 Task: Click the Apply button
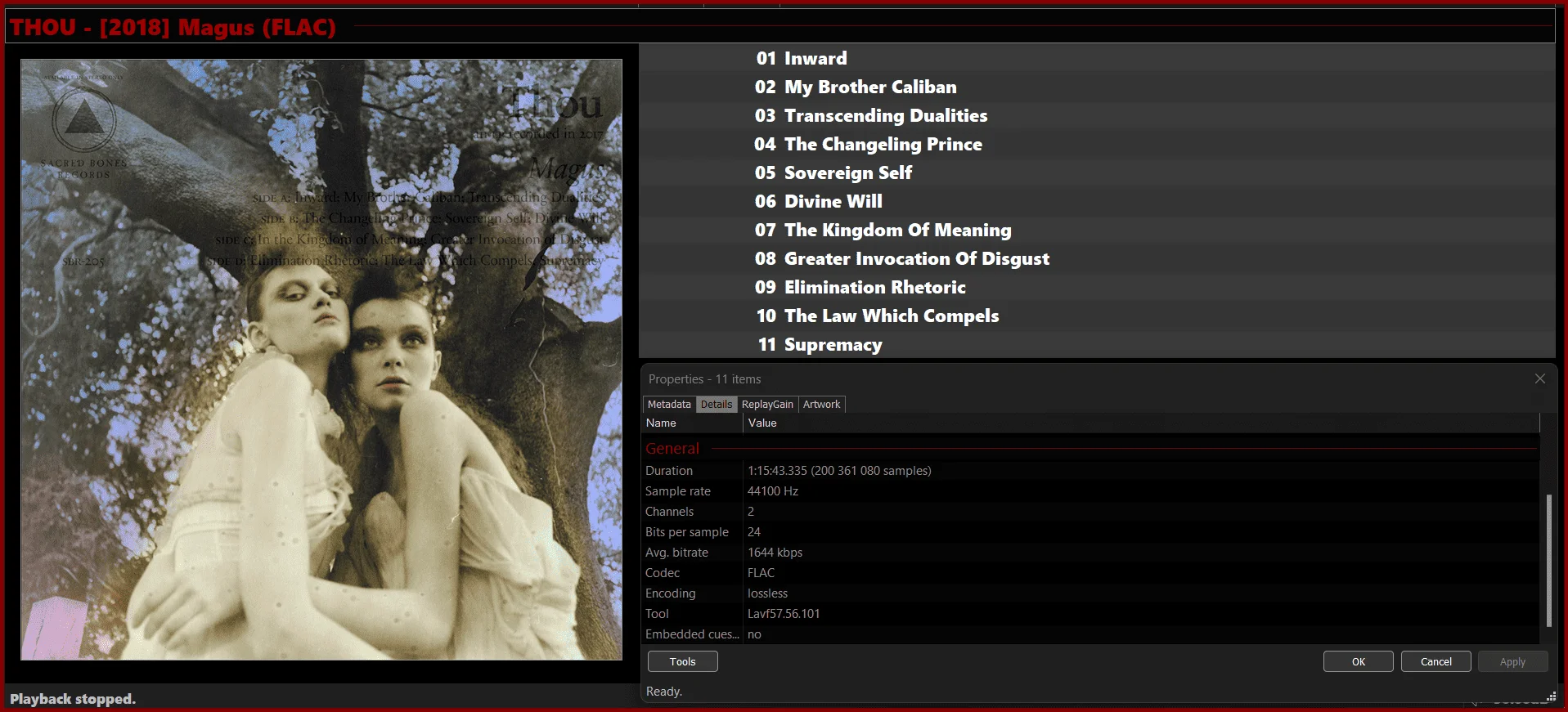(x=1512, y=661)
